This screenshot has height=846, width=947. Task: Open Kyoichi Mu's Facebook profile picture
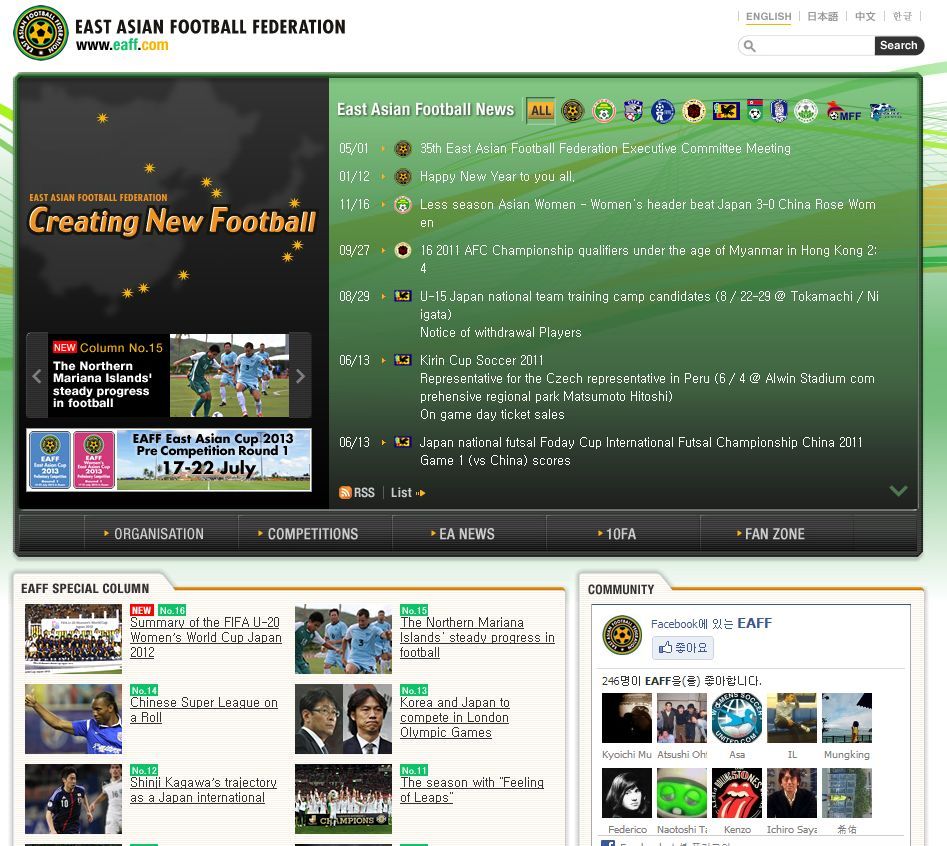tap(627, 718)
